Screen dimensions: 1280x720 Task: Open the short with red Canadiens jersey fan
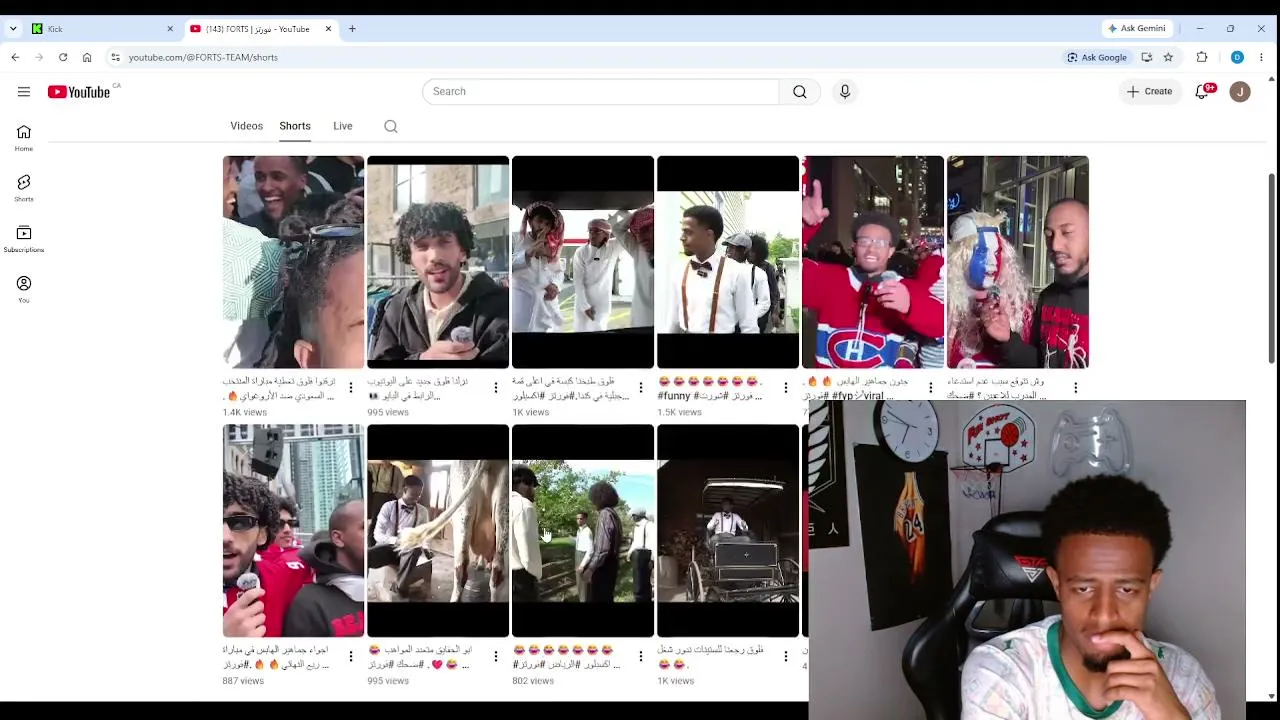point(873,262)
